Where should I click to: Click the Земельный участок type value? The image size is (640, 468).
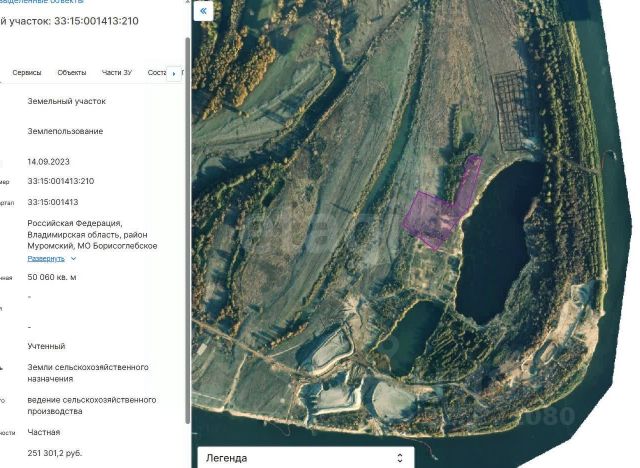tap(67, 101)
